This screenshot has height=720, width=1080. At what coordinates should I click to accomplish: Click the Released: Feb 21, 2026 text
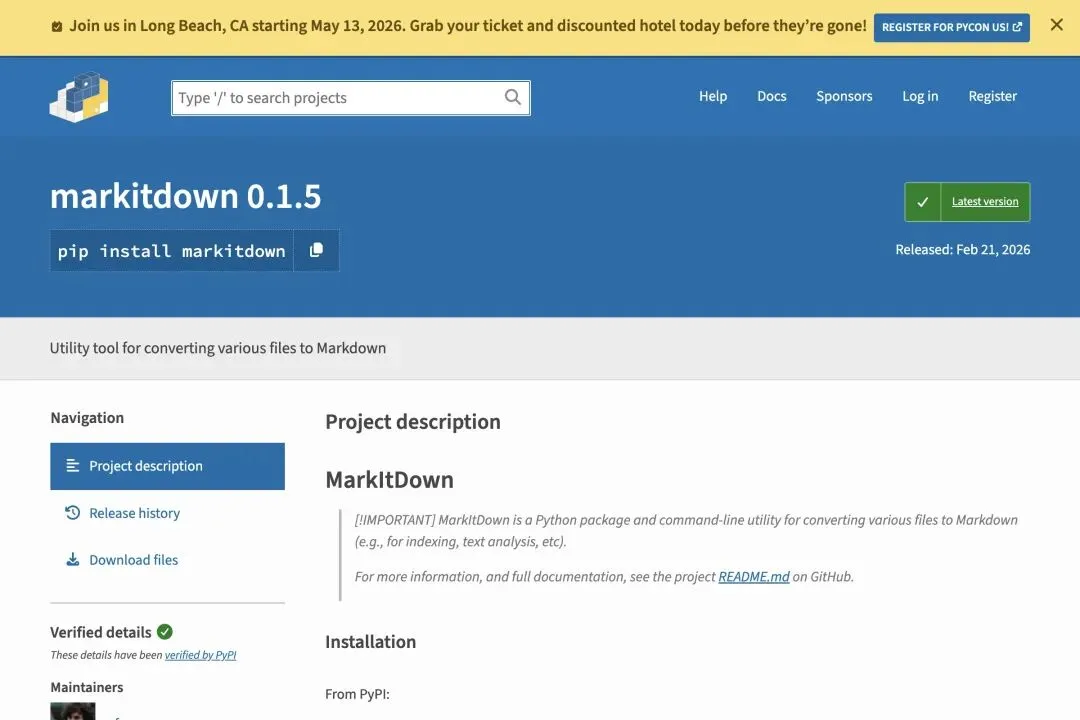[962, 249]
